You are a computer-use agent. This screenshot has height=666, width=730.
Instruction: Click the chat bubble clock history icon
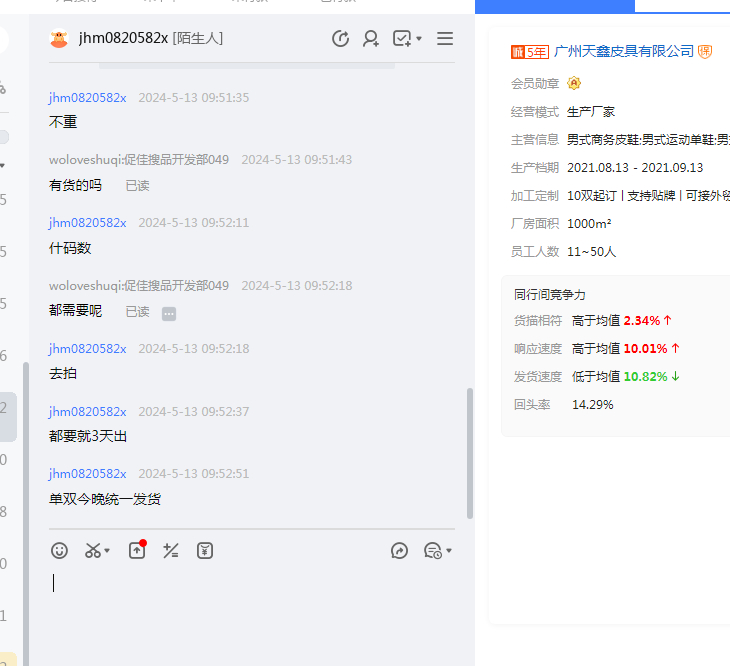coord(432,550)
